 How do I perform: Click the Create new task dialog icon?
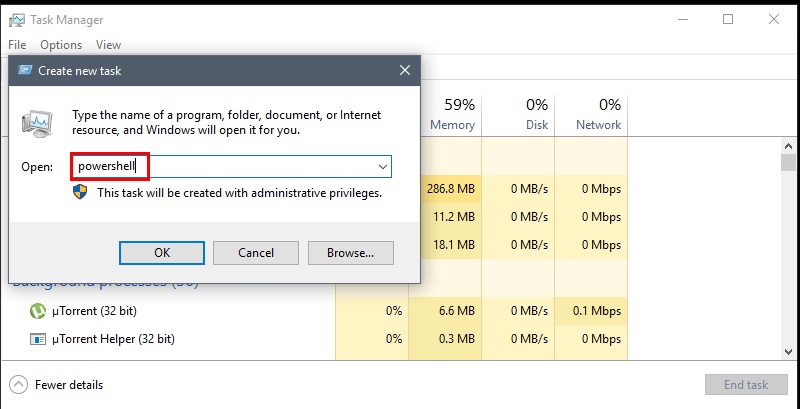24,70
